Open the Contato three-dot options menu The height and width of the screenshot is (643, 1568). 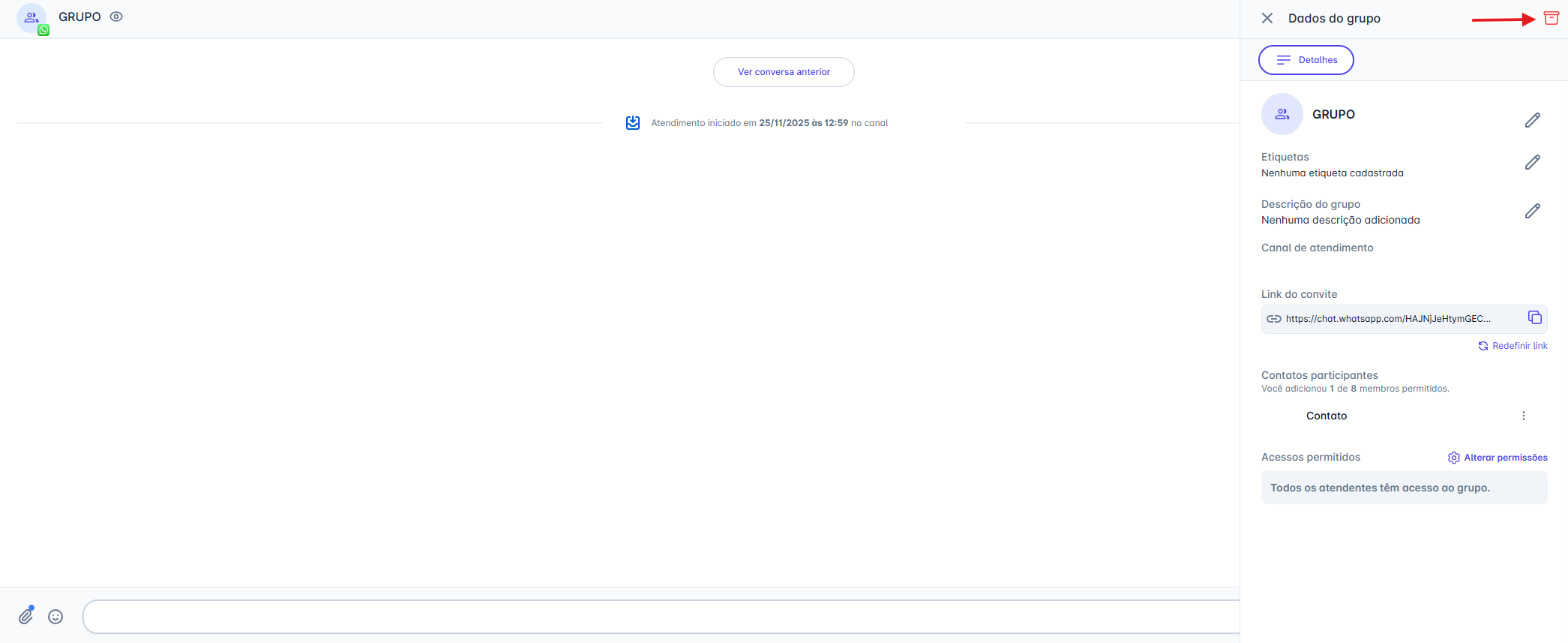point(1523,416)
